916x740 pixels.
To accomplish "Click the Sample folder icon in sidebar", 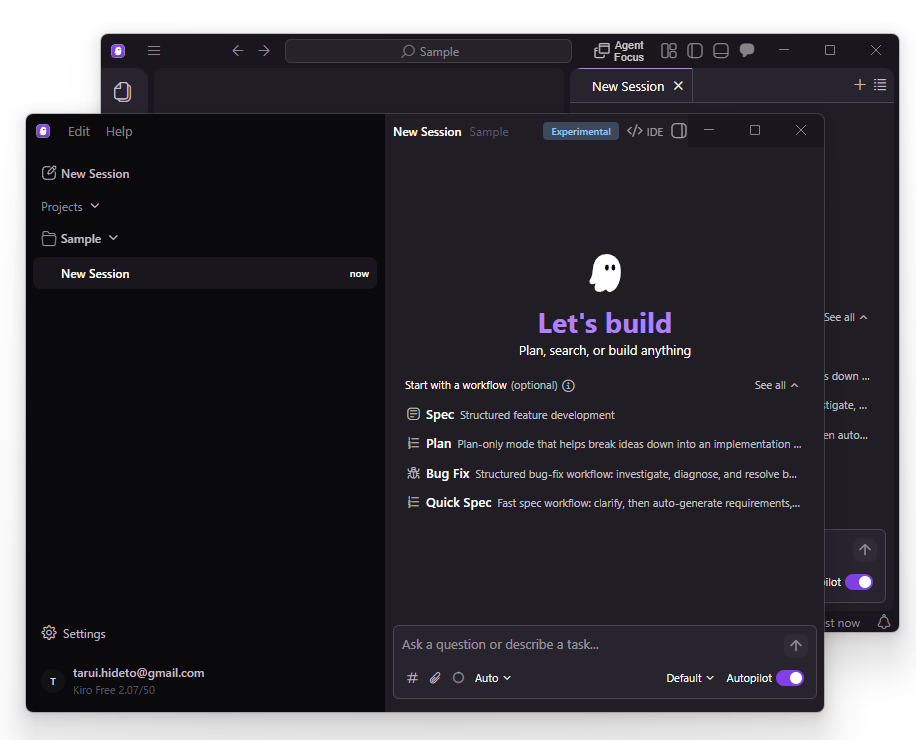I will 49,238.
